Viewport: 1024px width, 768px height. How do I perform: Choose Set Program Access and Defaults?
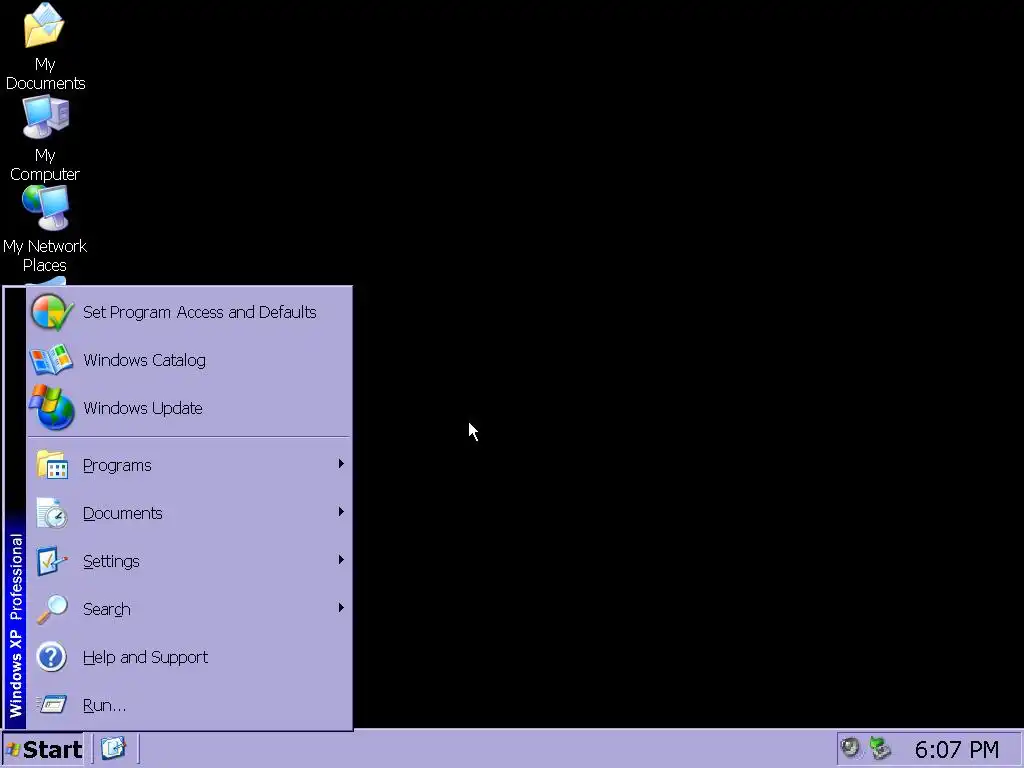(x=189, y=312)
